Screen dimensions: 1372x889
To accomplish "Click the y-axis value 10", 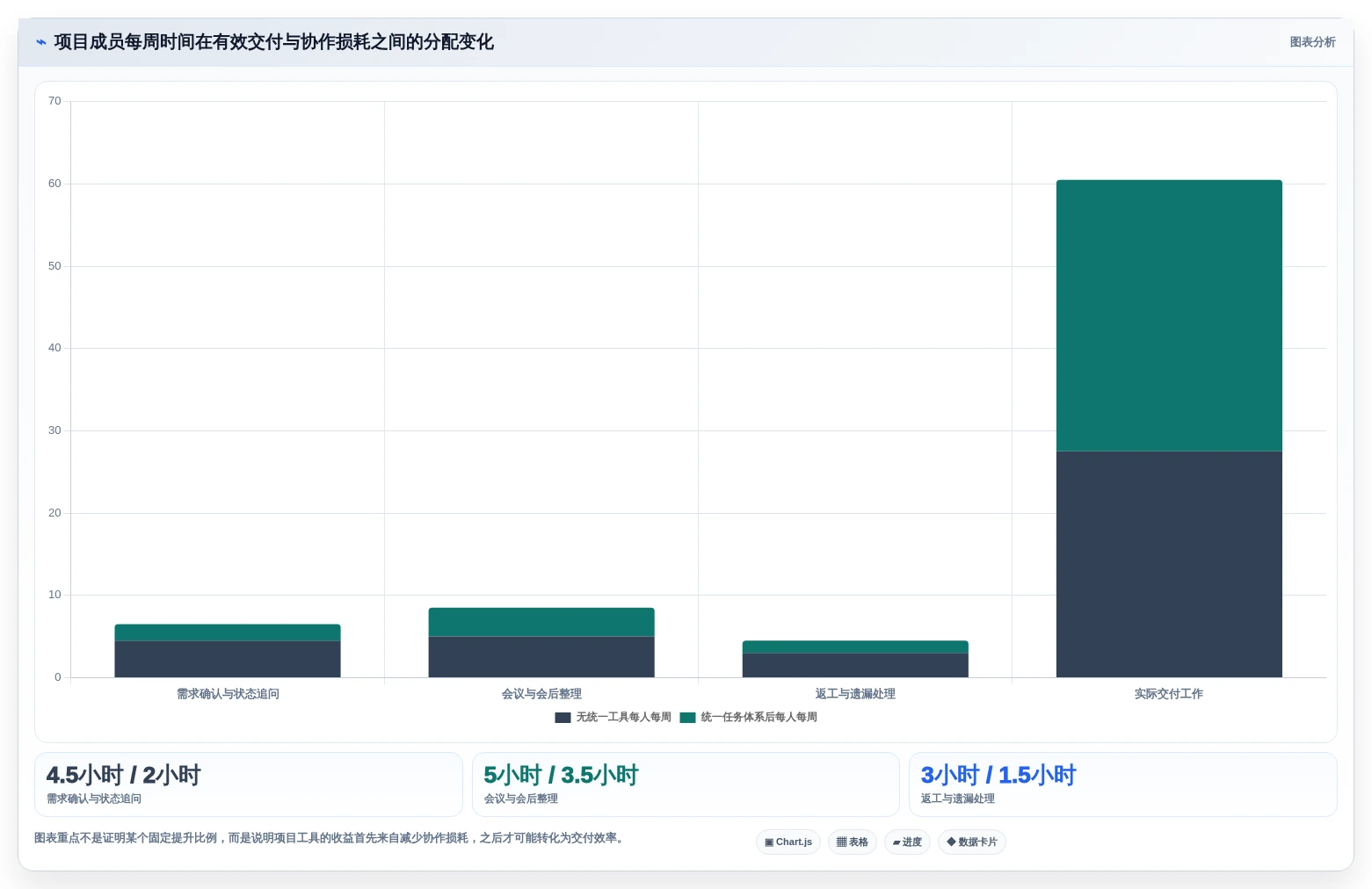I will [x=54, y=595].
